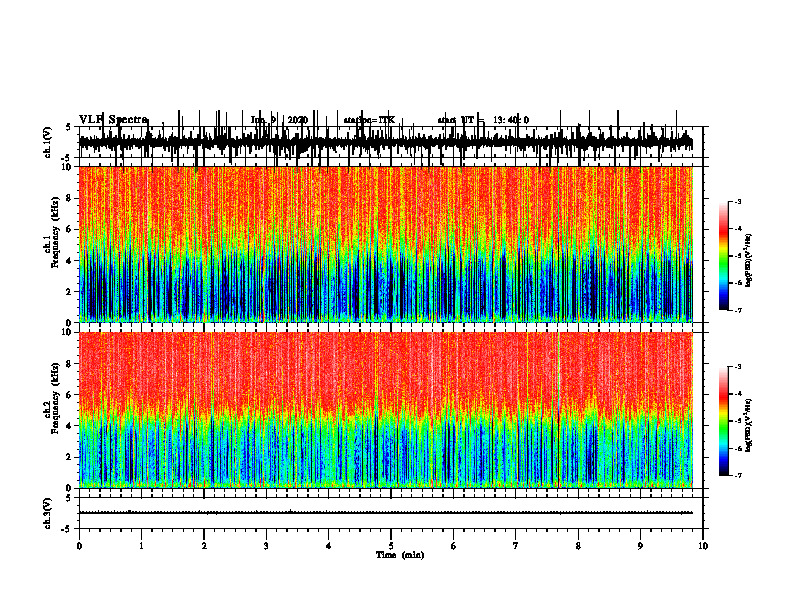Click the 'ch.3(V)' axis label
This screenshot has height=612, width=792.
click(x=48, y=513)
